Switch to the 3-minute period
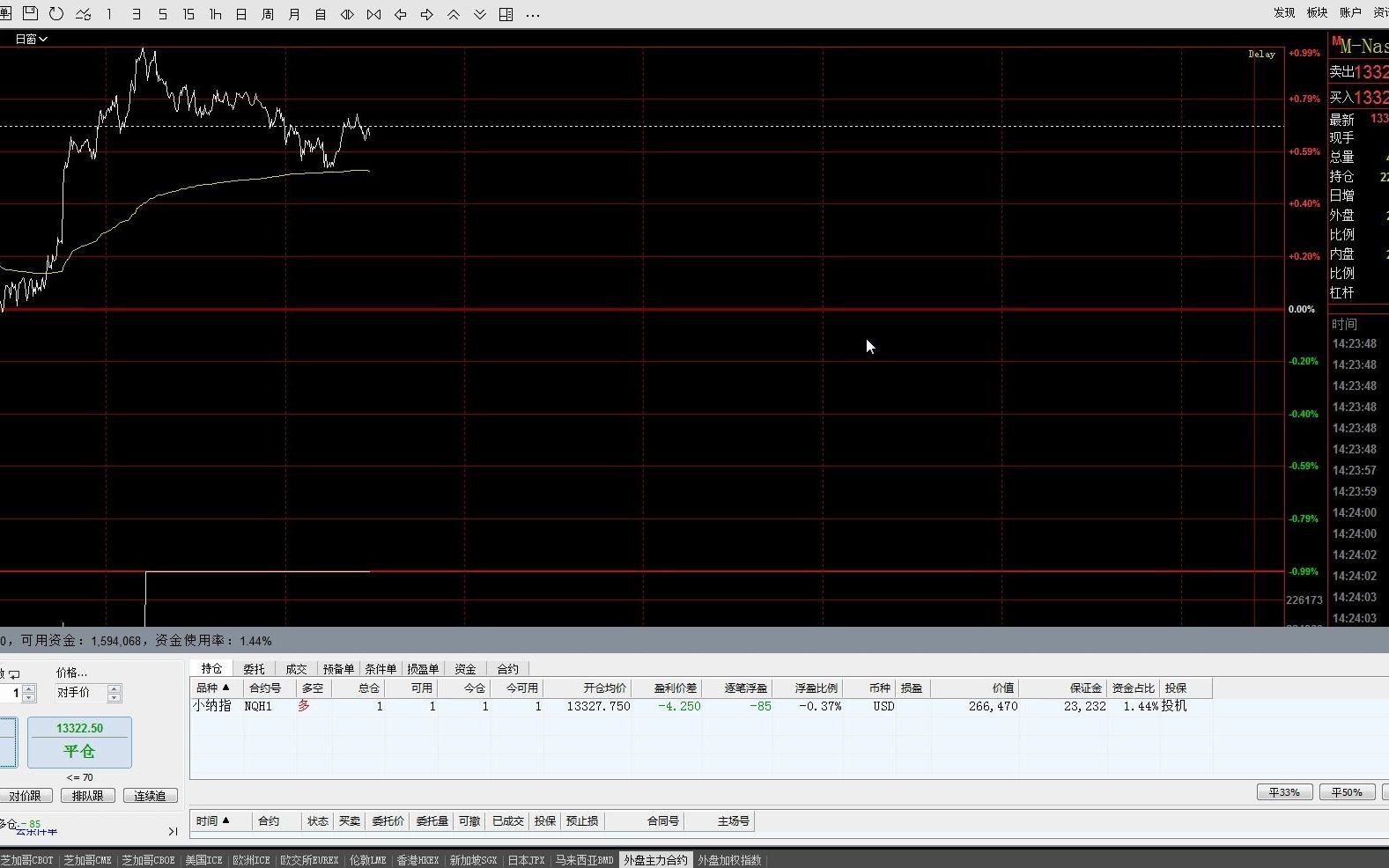This screenshot has height=868, width=1389. (x=136, y=14)
